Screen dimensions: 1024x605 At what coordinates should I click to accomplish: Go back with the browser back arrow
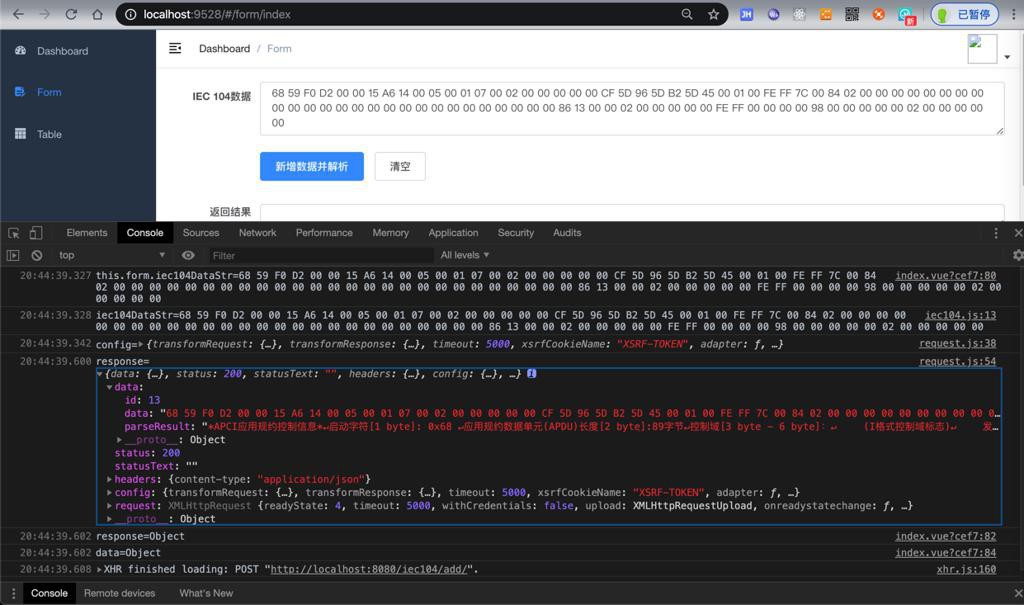pyautogui.click(x=18, y=14)
